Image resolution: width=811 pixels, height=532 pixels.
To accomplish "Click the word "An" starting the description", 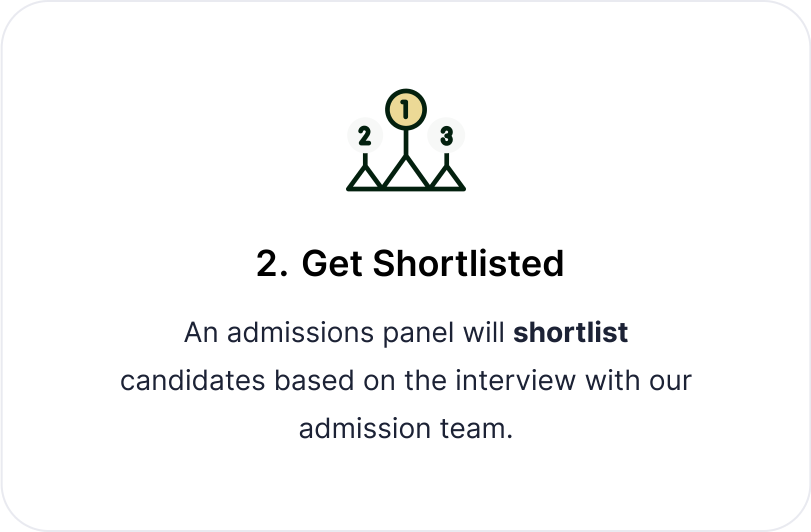I will 201,333.
